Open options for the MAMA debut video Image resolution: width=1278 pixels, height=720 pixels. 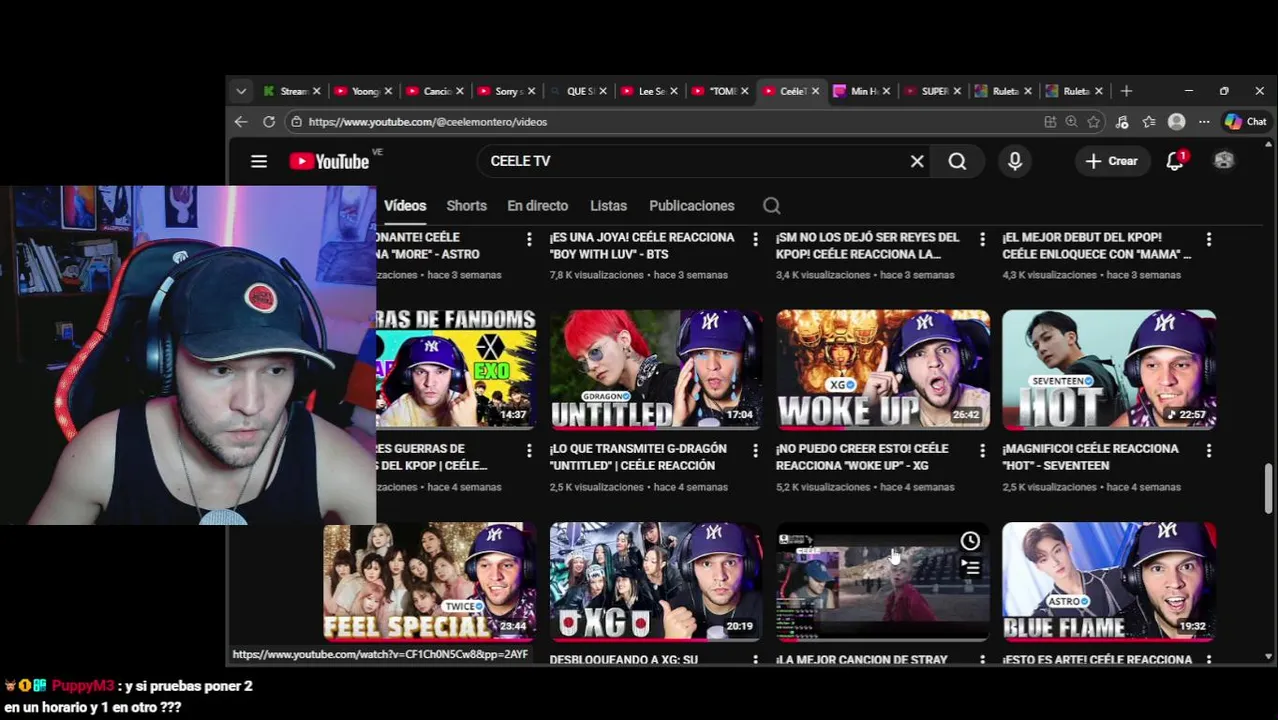click(1209, 239)
